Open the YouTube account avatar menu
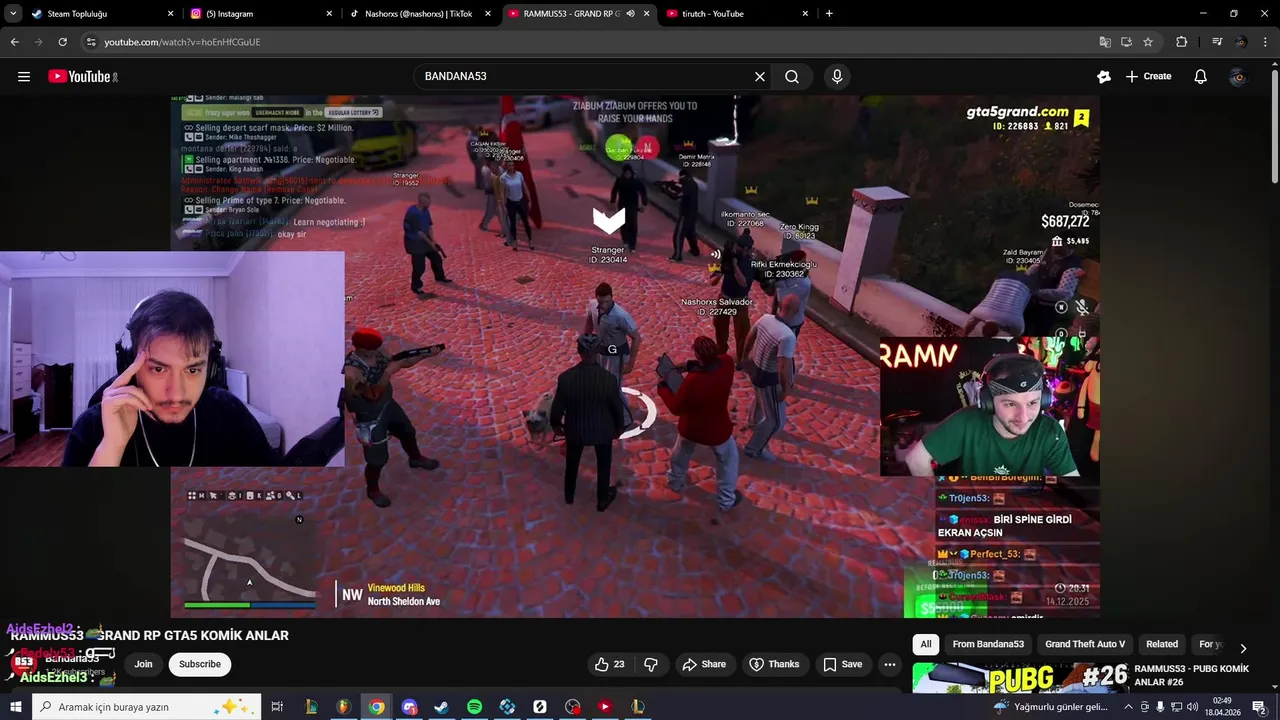Viewport: 1280px width, 720px height. tap(1239, 76)
